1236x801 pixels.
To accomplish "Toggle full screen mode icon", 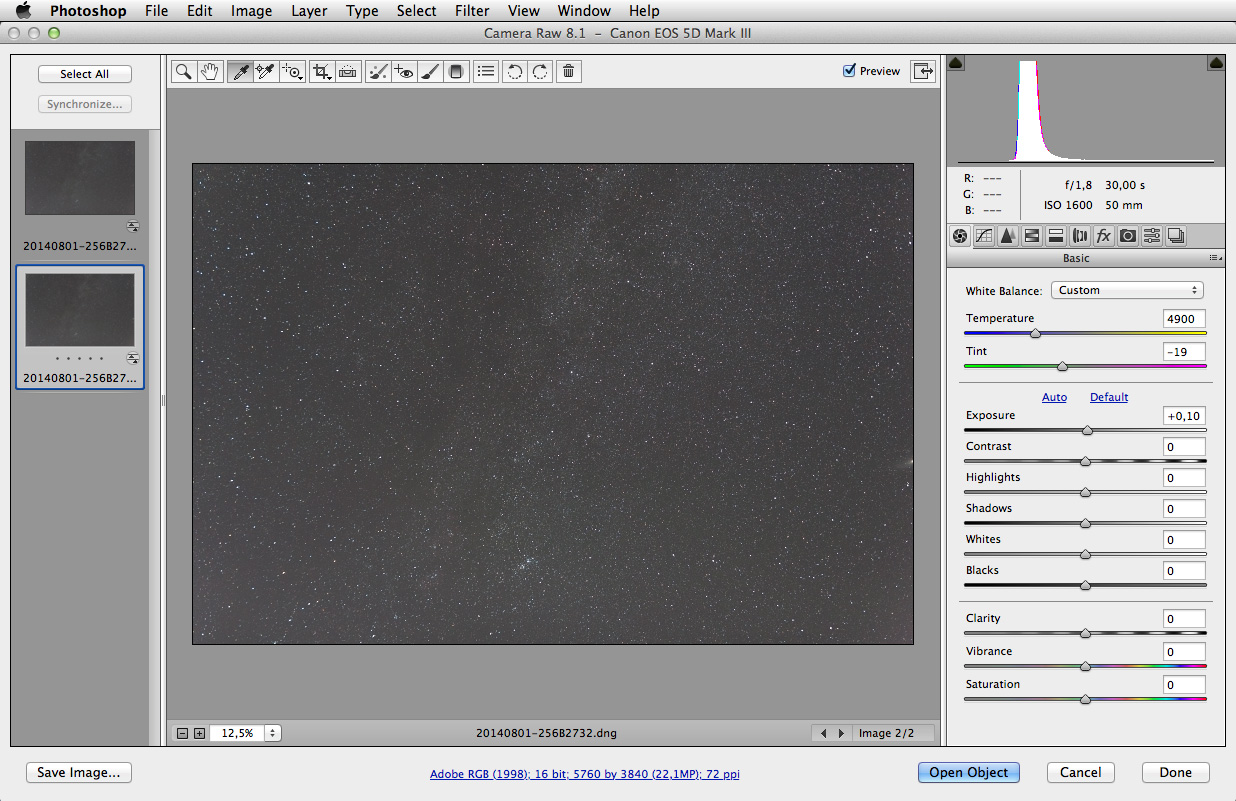I will [x=922, y=71].
